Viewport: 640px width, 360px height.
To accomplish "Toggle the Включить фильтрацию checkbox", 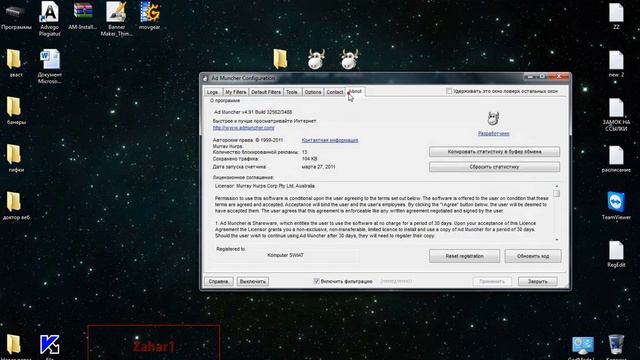I will point(316,281).
